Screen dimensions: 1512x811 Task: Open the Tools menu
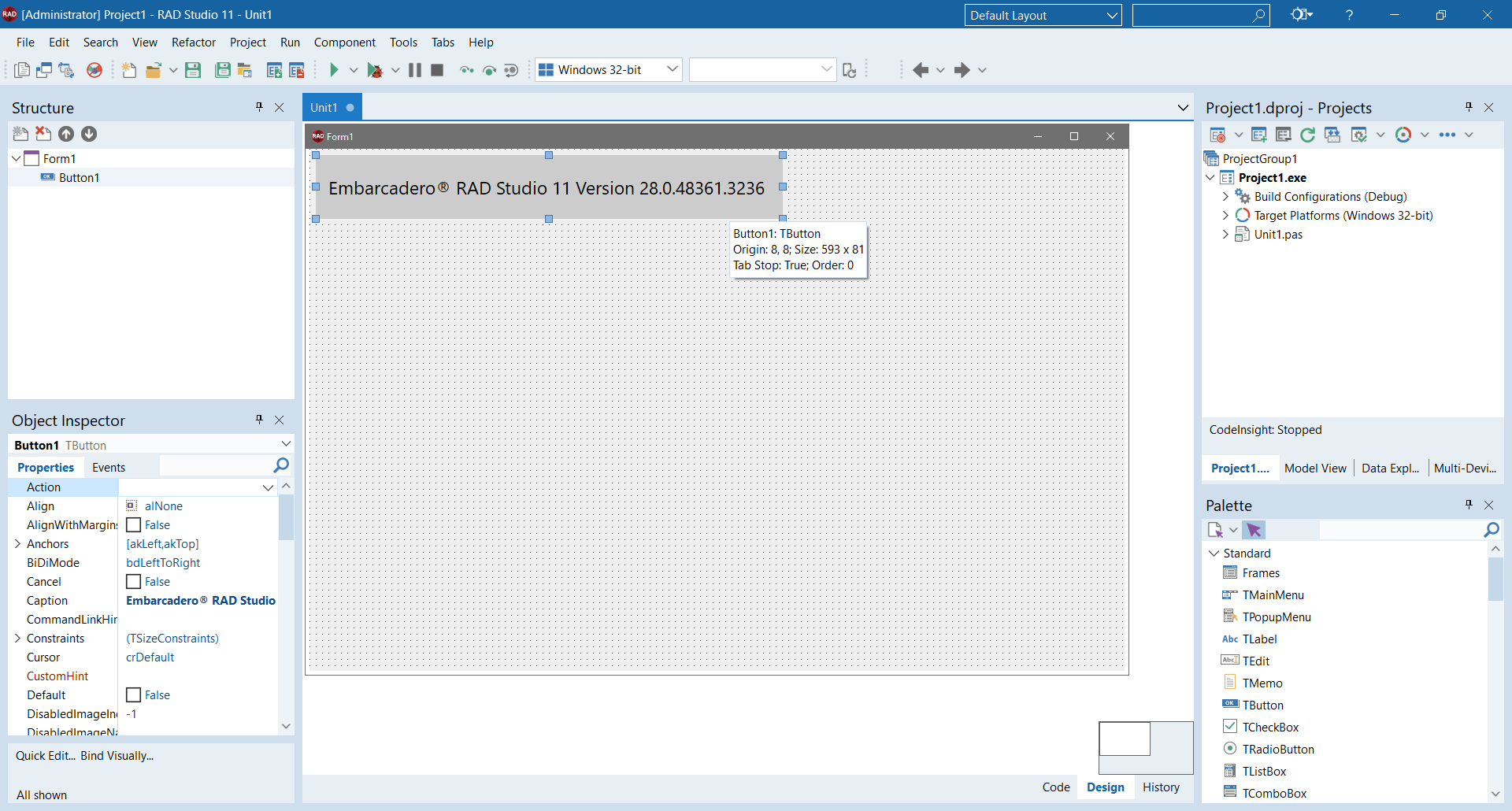coord(403,43)
